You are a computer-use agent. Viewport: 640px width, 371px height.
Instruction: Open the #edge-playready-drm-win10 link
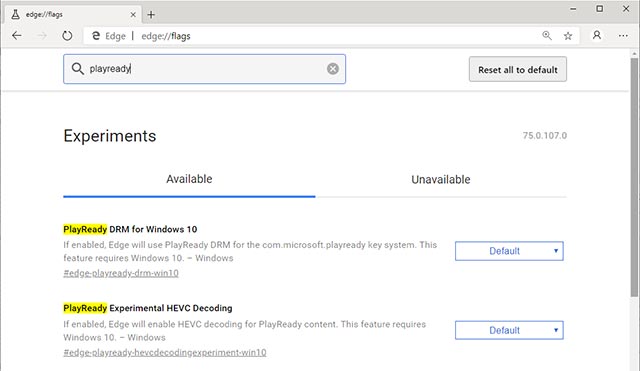(x=121, y=273)
